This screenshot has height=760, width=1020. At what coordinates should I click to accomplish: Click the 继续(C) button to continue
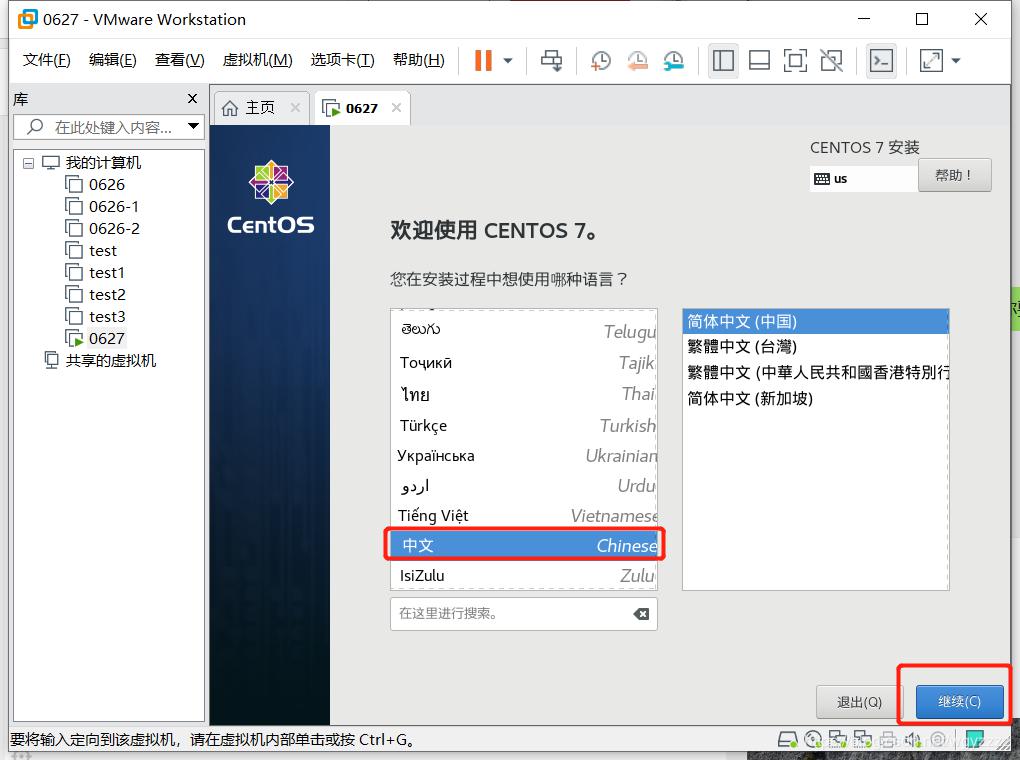(x=958, y=702)
